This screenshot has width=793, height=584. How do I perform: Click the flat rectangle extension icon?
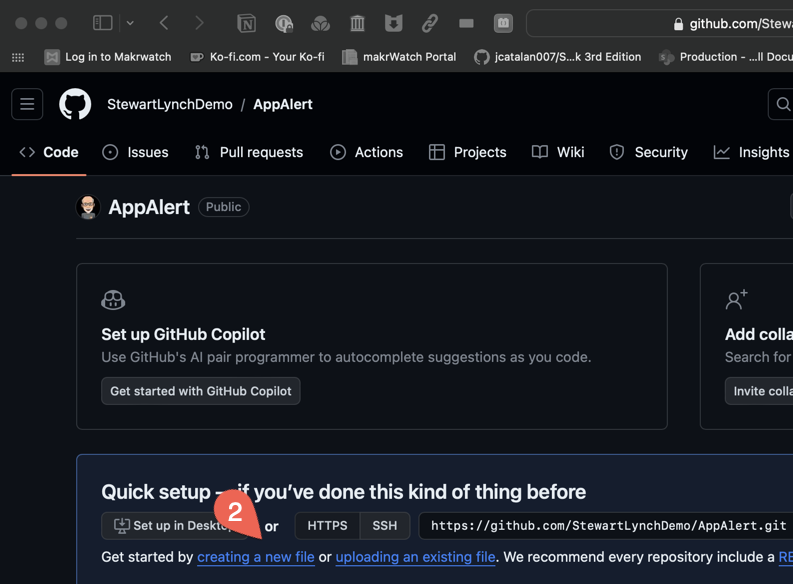466,23
